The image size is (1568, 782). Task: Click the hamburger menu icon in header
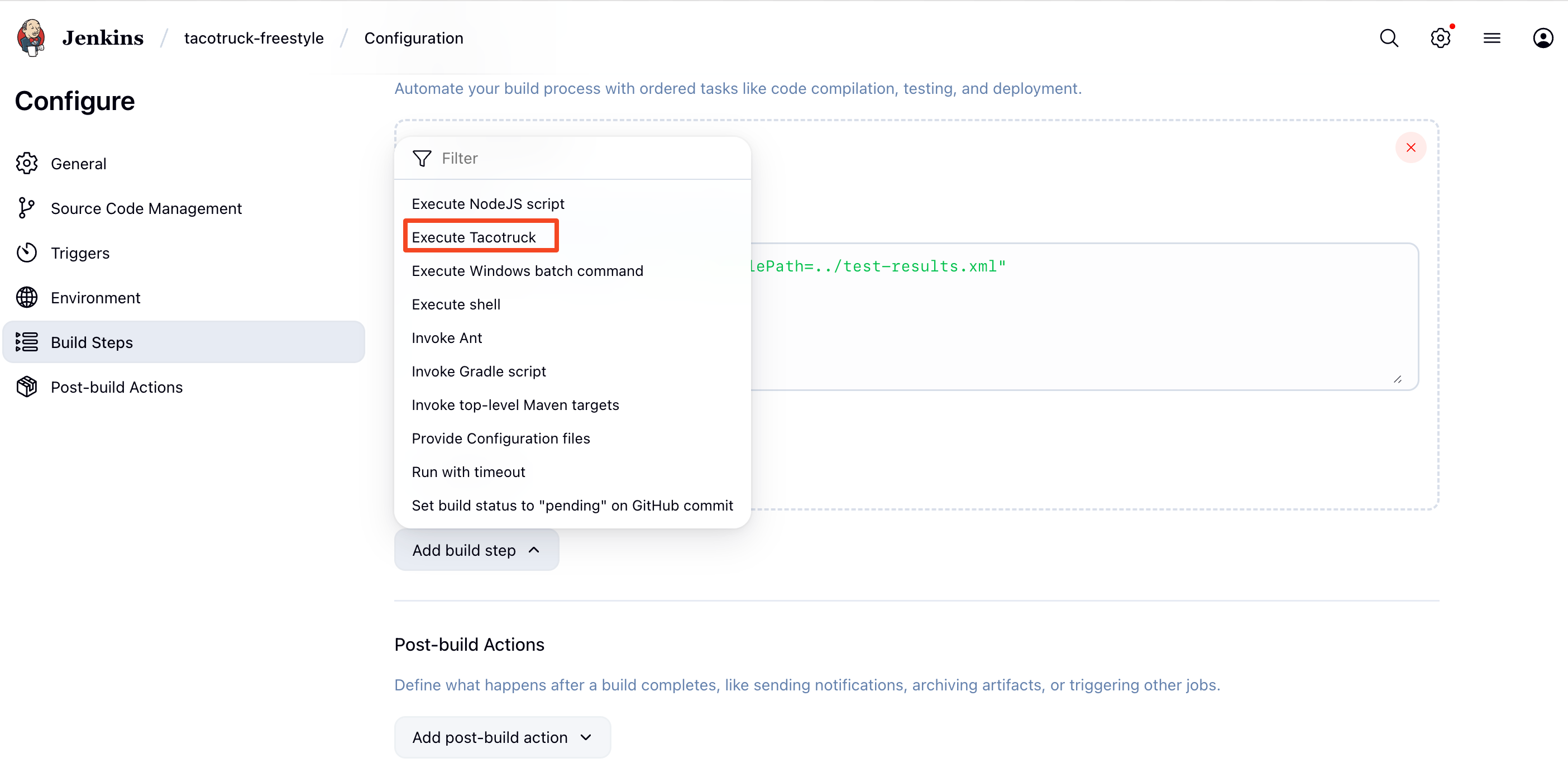pos(1491,38)
